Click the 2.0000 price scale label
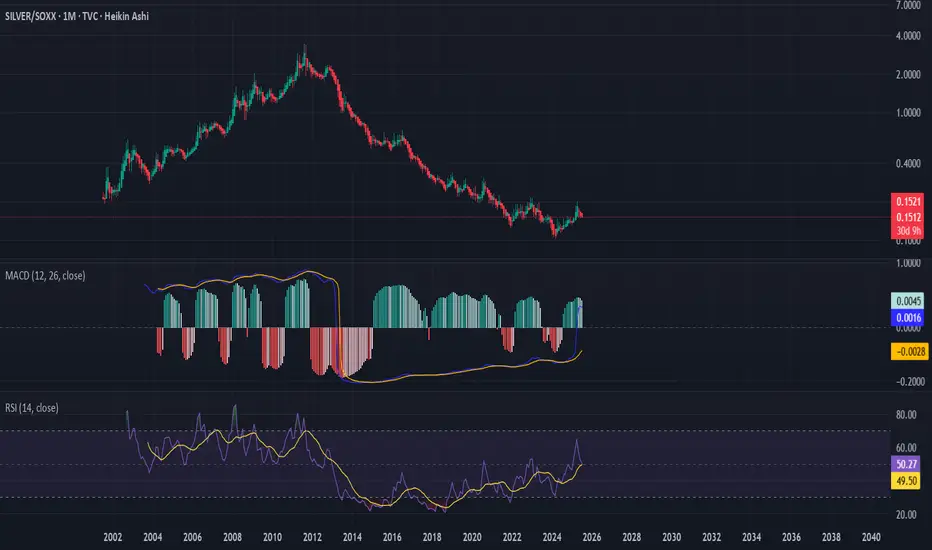 (908, 75)
